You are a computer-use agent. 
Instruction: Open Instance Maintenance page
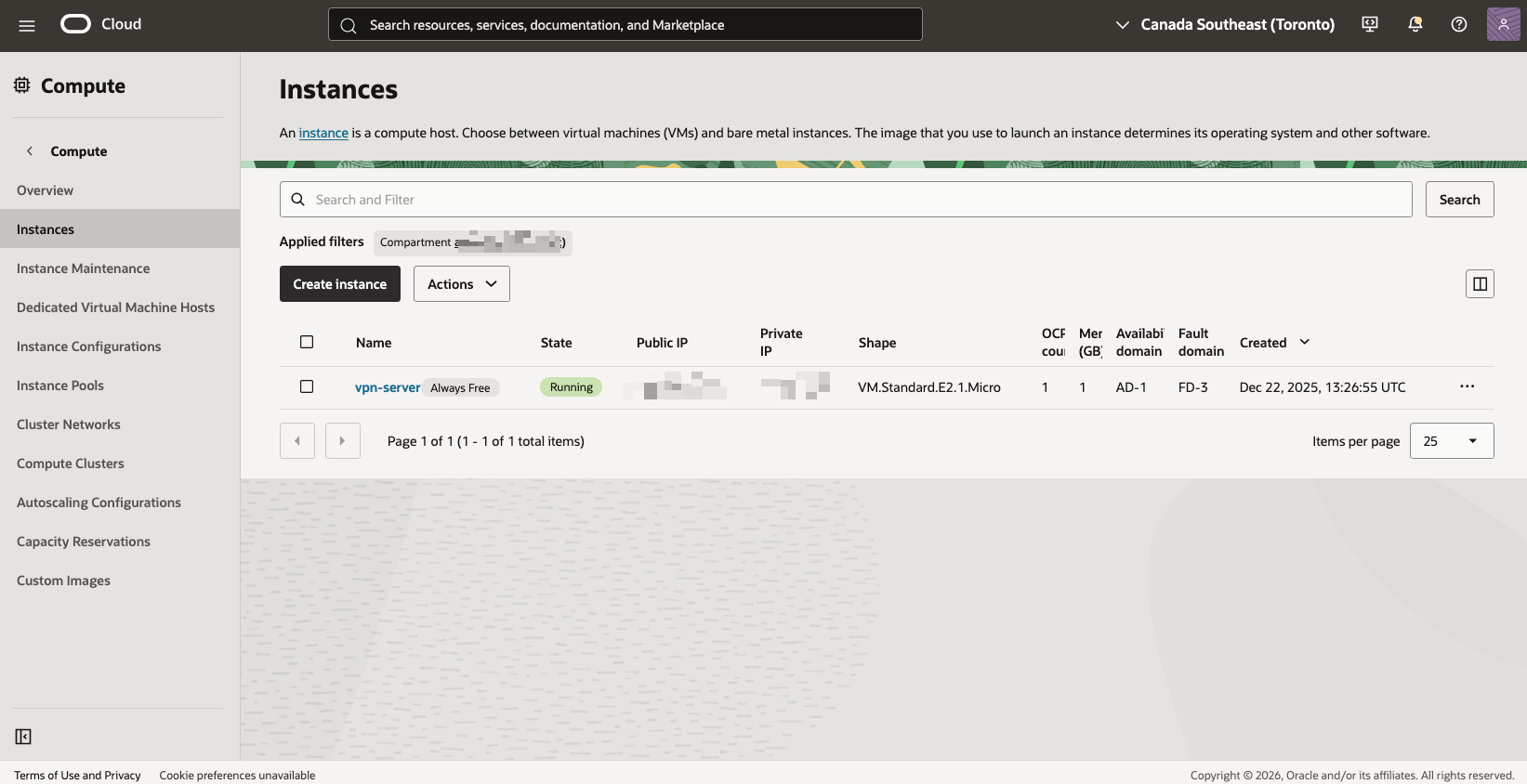(120, 268)
